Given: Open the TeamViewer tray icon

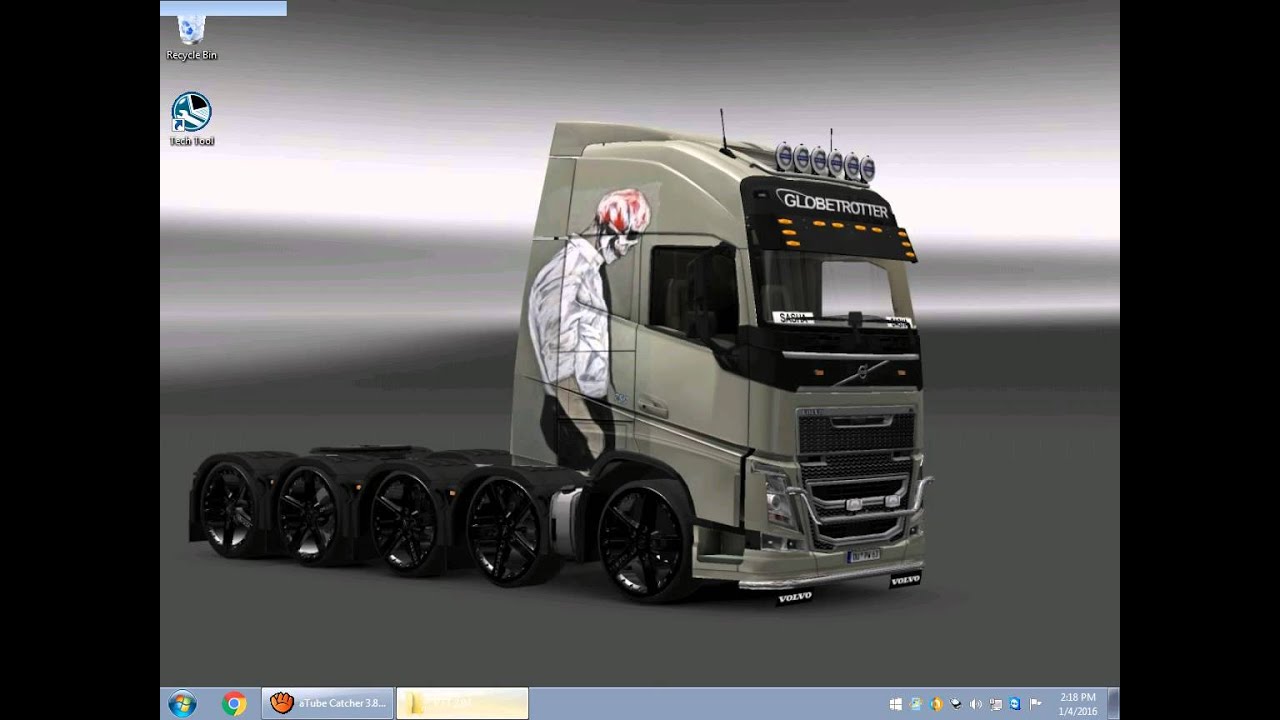Looking at the screenshot, I should 1015,704.
